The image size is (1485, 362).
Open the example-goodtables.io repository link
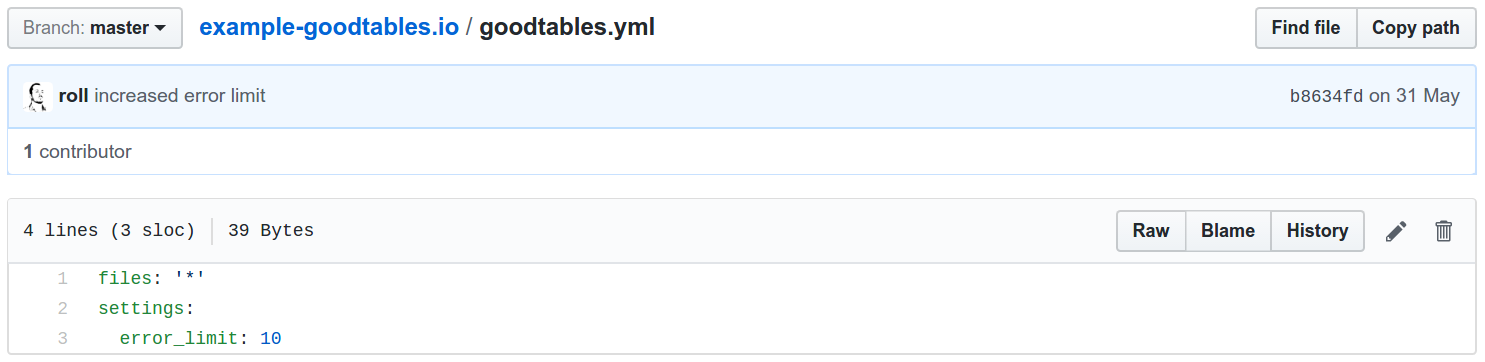tap(329, 27)
